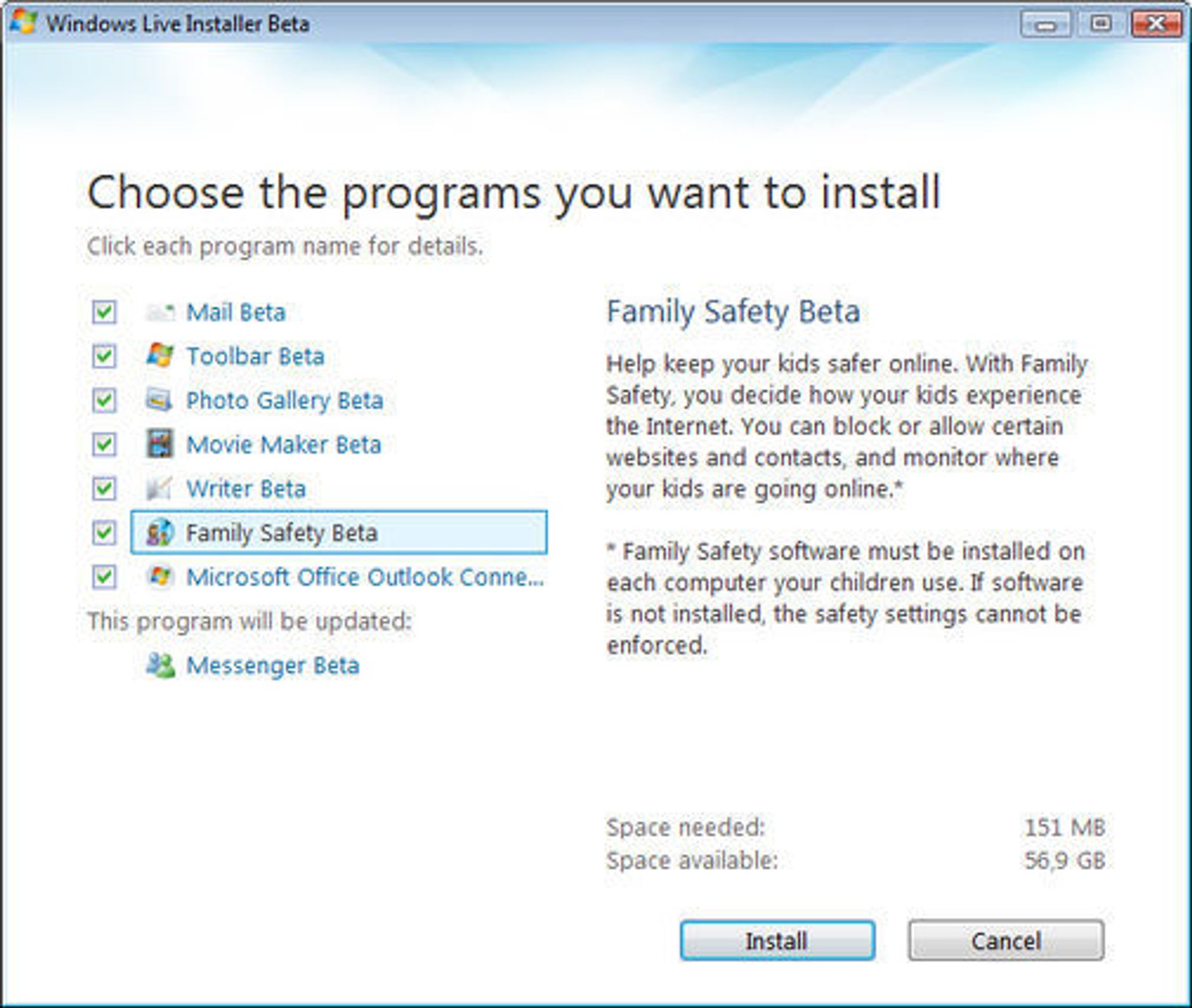Select the Photo Gallery Beta name
The width and height of the screenshot is (1192, 1008).
coord(285,401)
